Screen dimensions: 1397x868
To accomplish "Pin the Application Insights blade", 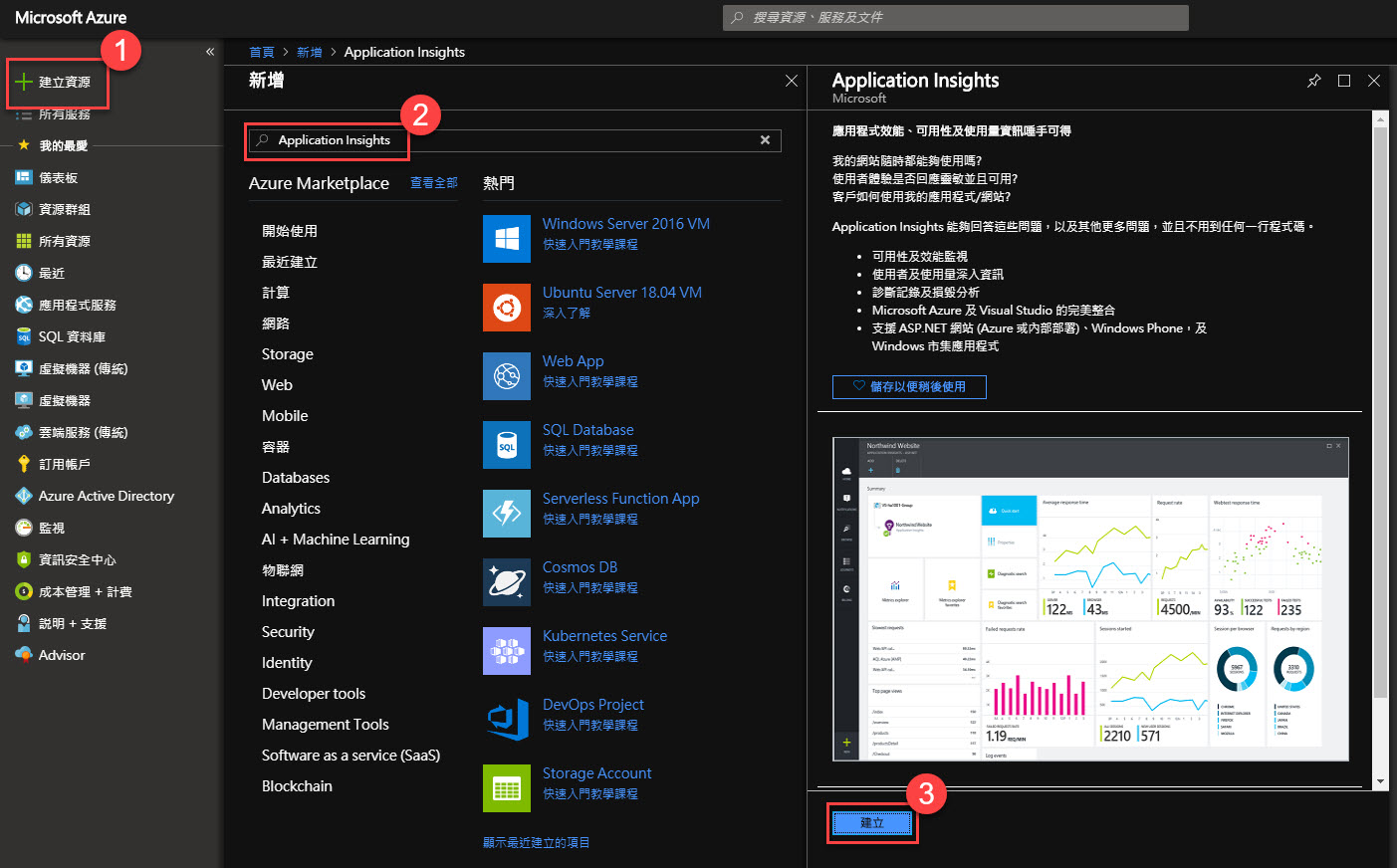I will point(1314,81).
